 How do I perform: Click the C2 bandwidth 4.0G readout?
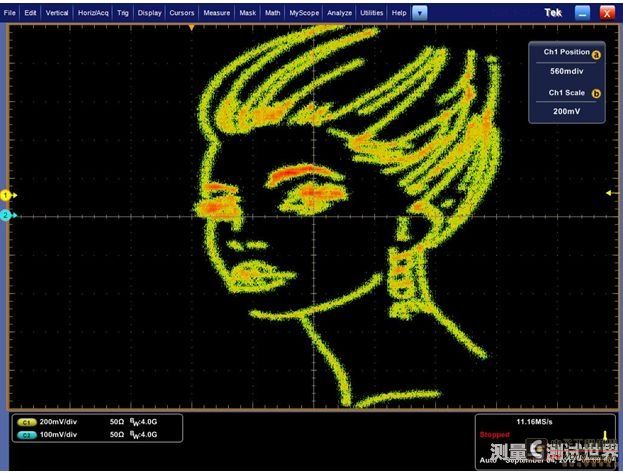pyautogui.click(x=143, y=435)
